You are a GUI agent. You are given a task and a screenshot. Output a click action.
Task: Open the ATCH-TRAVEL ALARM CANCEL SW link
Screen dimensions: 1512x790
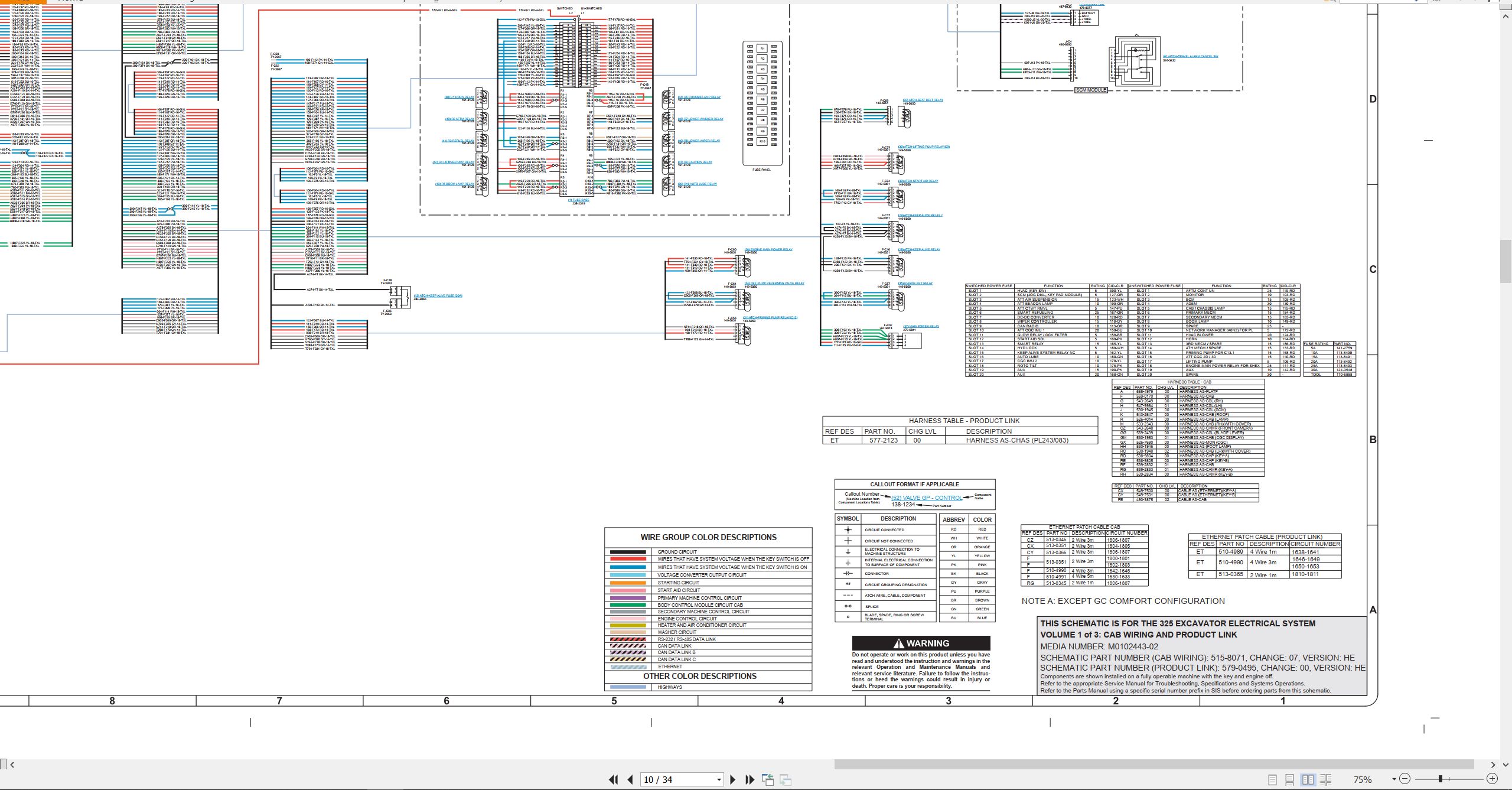click(x=1190, y=56)
